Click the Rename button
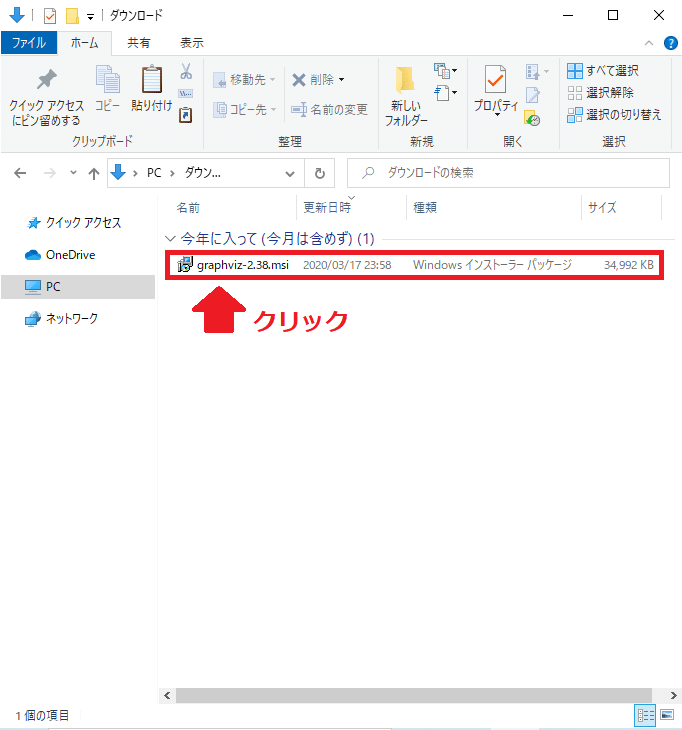 click(329, 110)
